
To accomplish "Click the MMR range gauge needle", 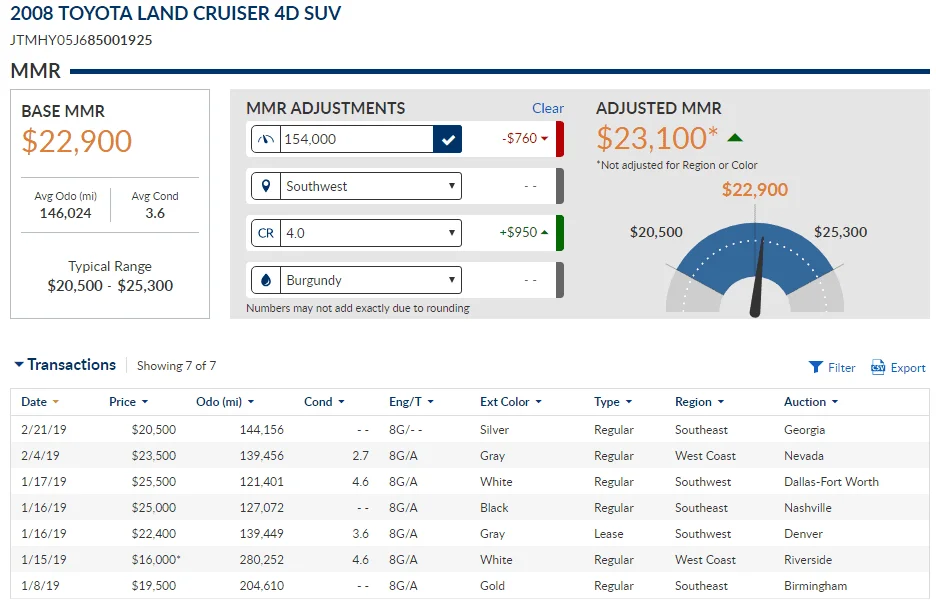I will (x=758, y=276).
